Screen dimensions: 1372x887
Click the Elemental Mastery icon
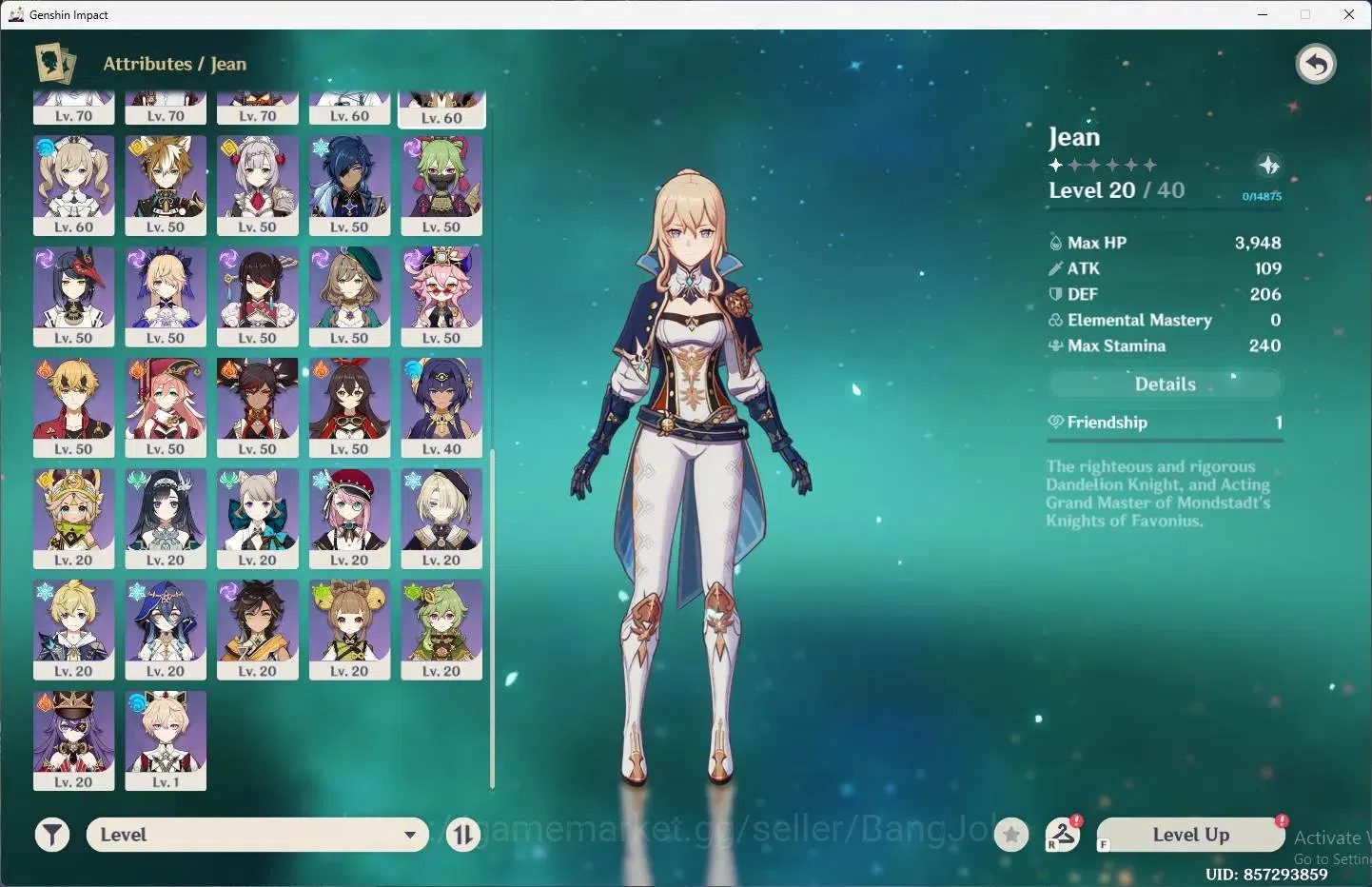click(x=1055, y=320)
